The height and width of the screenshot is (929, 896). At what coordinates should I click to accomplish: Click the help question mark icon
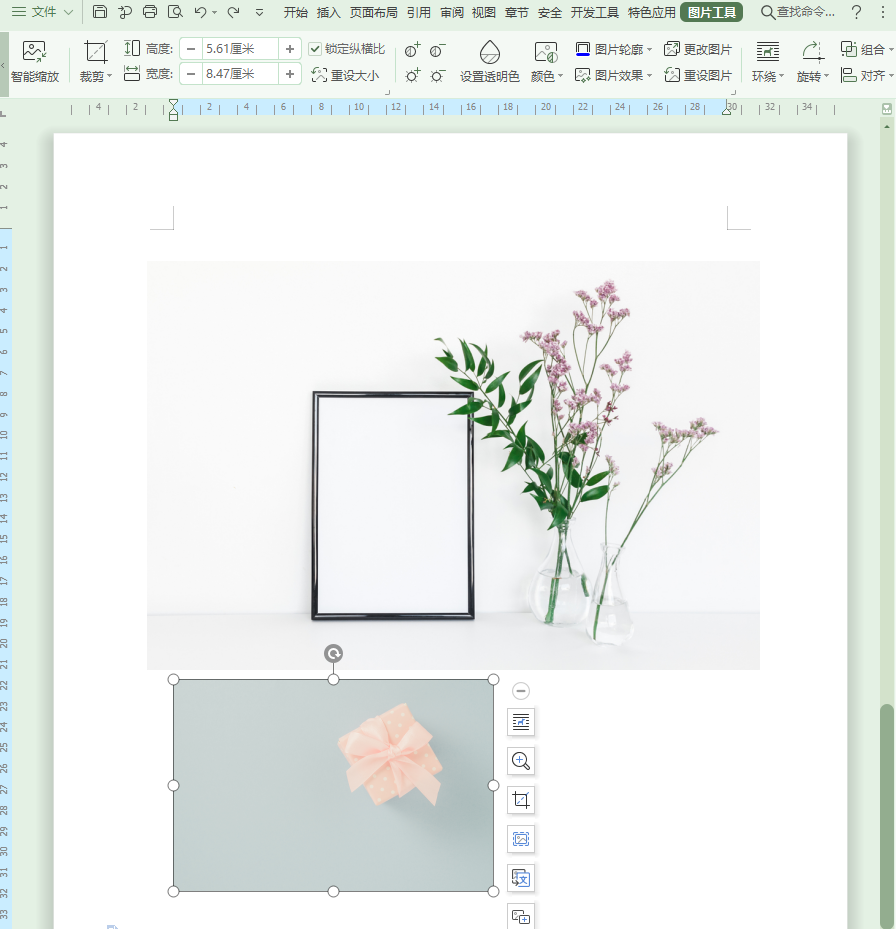coord(856,12)
